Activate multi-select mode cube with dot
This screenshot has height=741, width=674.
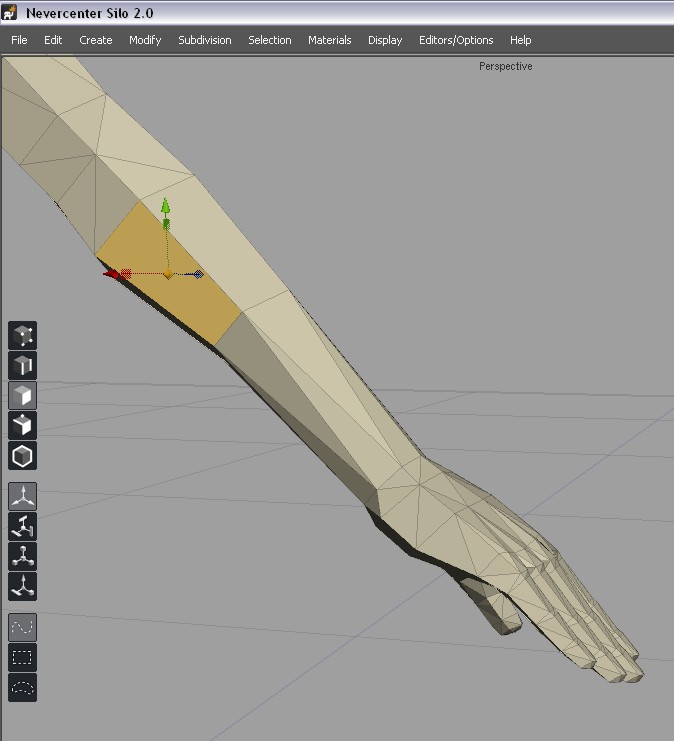click(x=23, y=425)
